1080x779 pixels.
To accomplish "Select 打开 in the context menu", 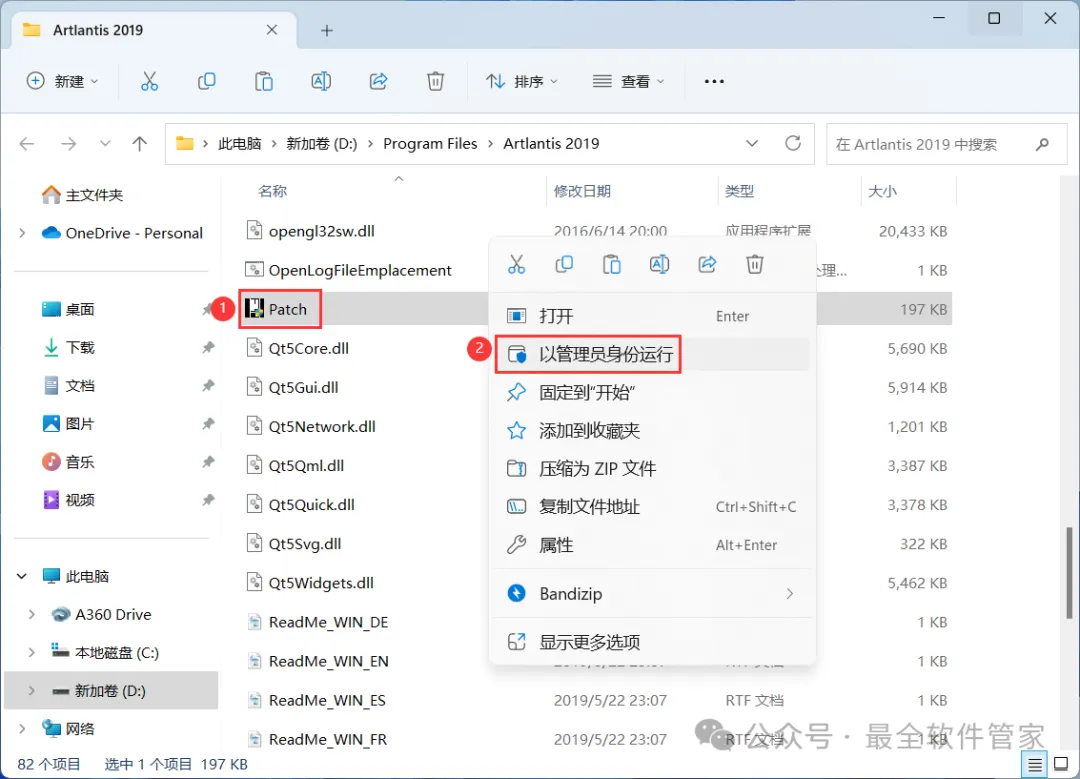I will click(652, 316).
